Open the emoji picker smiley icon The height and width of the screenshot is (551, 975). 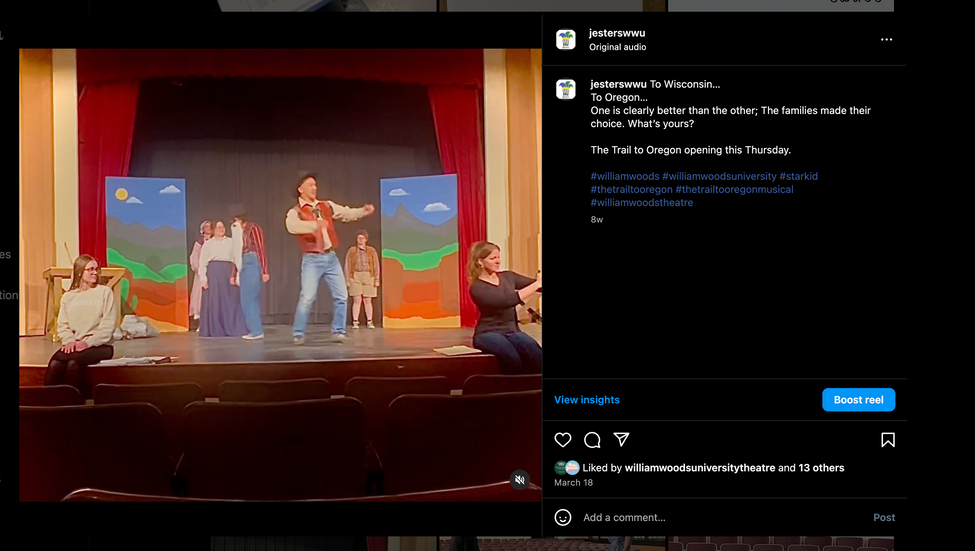click(x=563, y=517)
